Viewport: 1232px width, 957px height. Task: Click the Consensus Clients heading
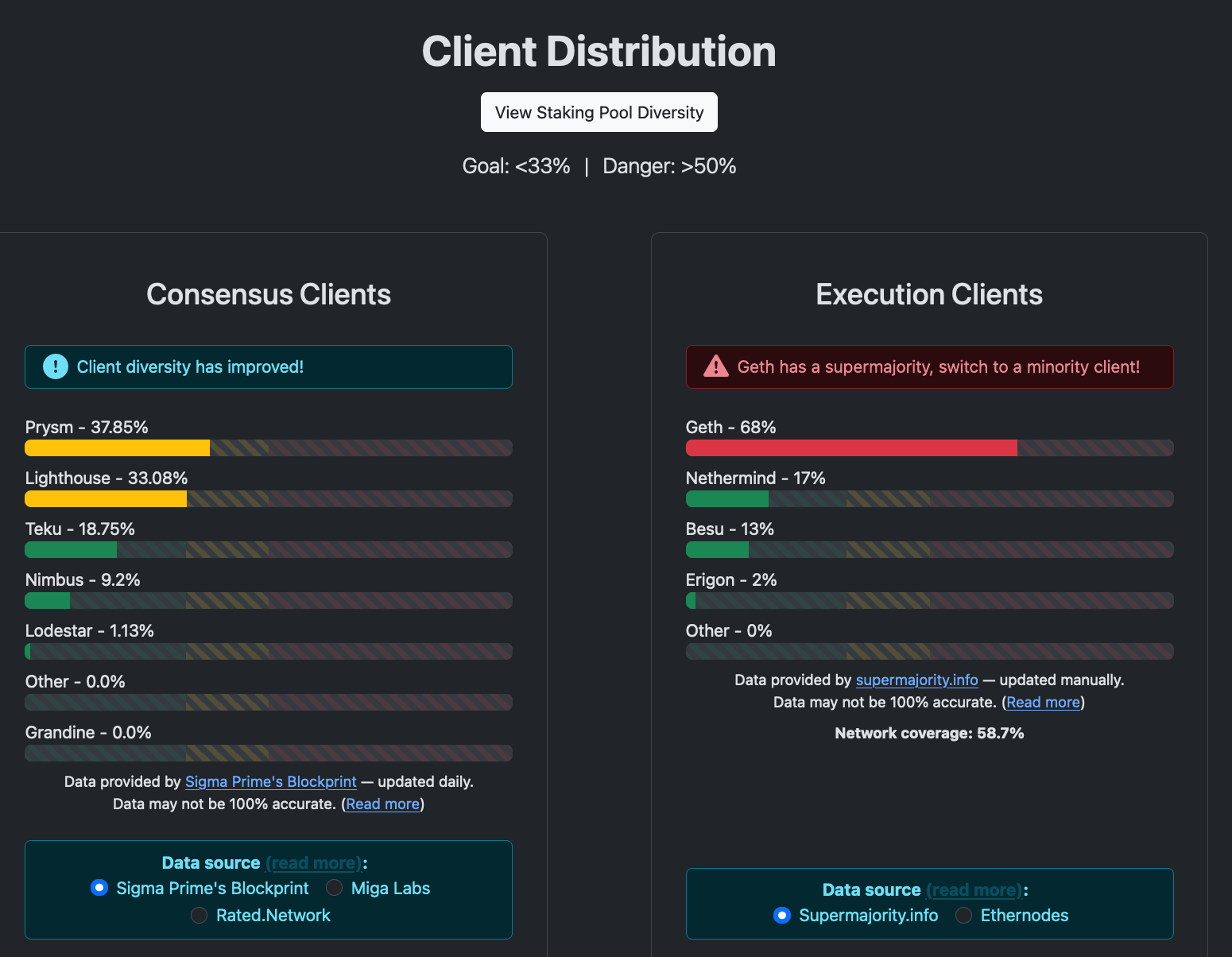[269, 294]
